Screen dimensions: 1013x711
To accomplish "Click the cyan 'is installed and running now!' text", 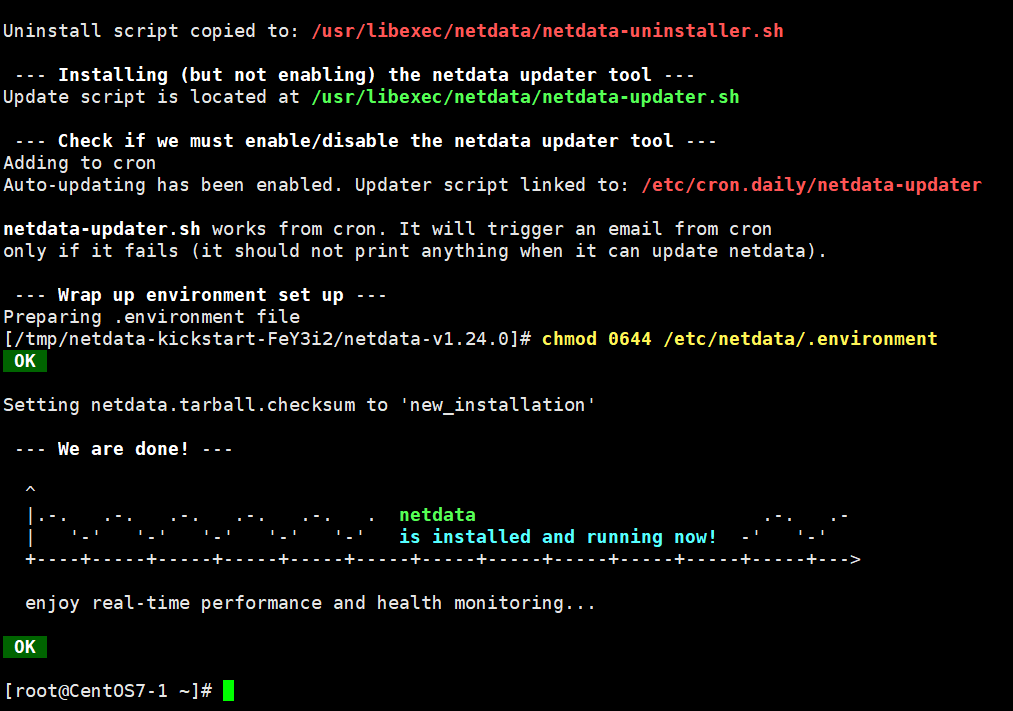I will click(557, 537).
